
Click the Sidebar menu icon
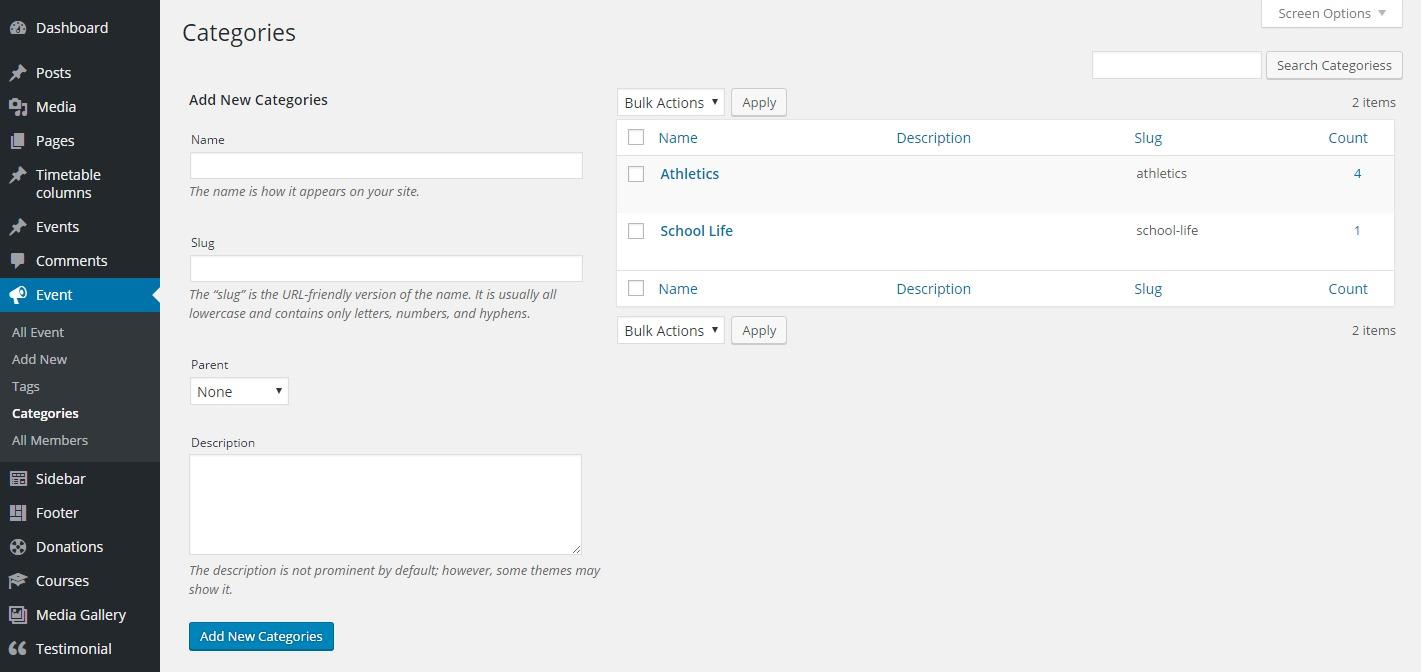pos(18,479)
